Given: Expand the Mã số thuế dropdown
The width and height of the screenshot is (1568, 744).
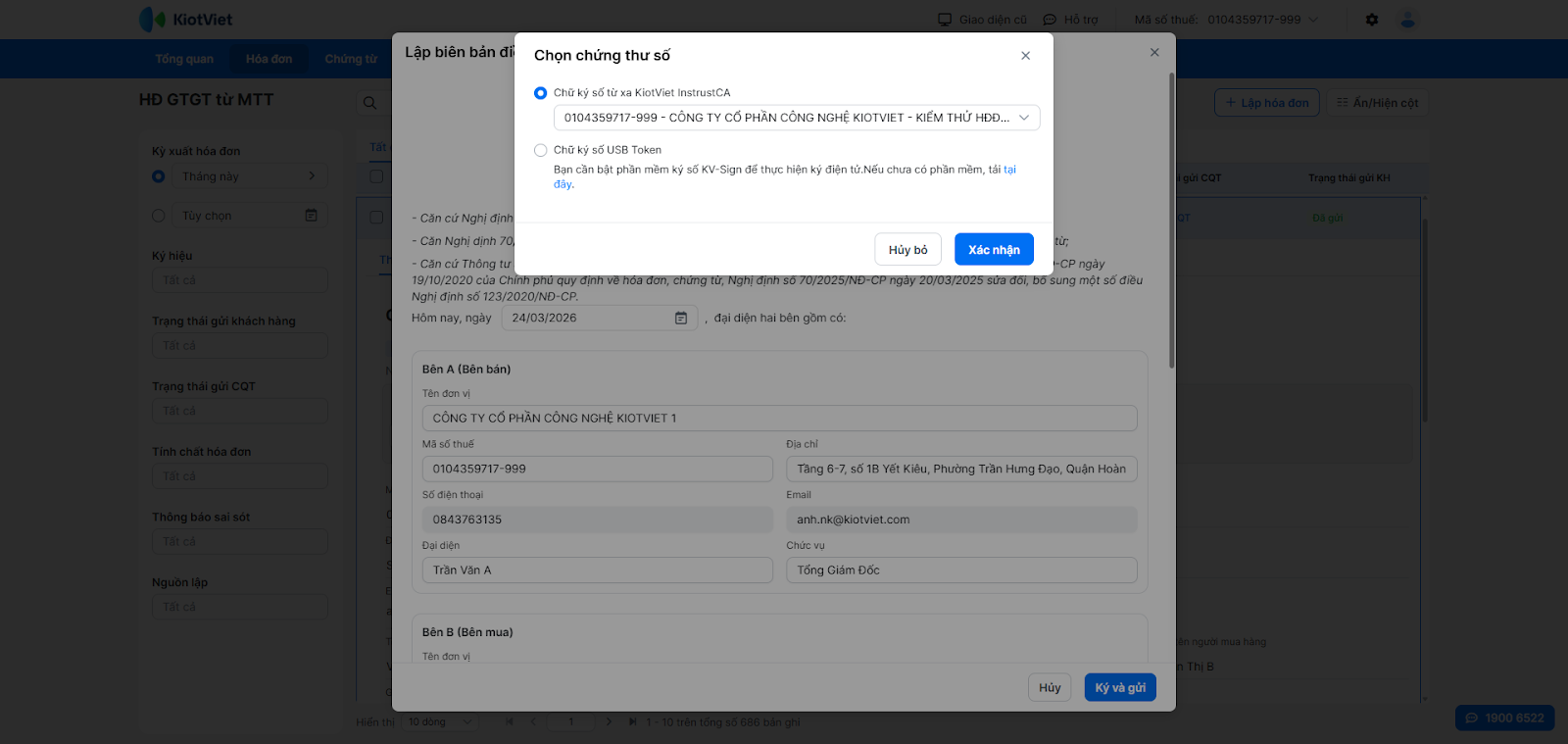Looking at the screenshot, I should coord(1313,20).
